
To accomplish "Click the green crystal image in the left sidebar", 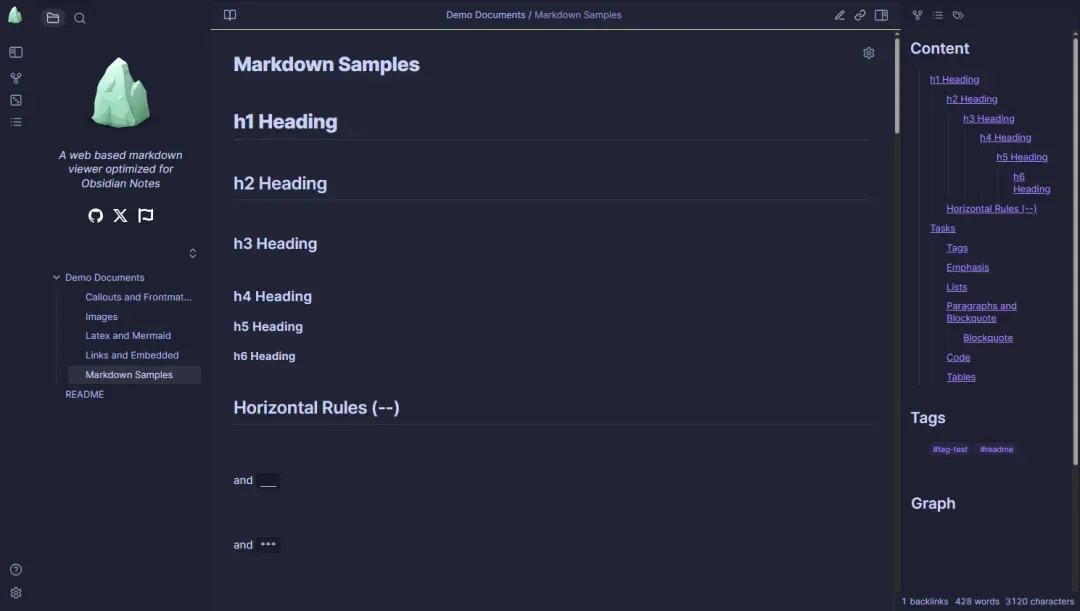I will [121, 93].
